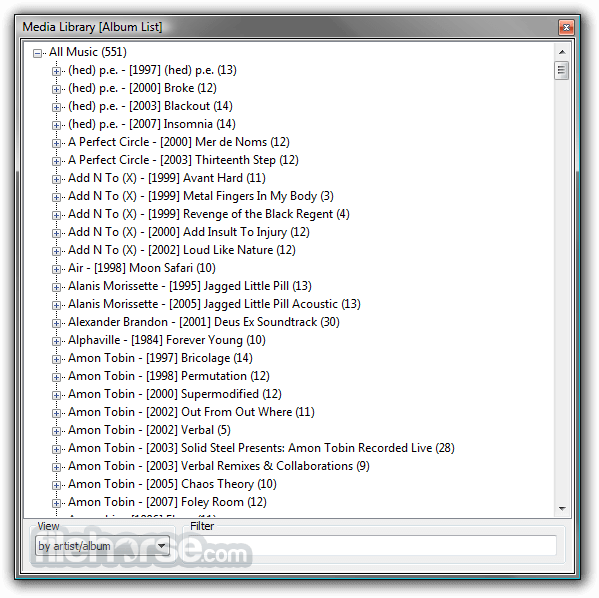Select "Amon Tobin - [2005] Chaos Theory (10)"

pyautogui.click(x=172, y=484)
